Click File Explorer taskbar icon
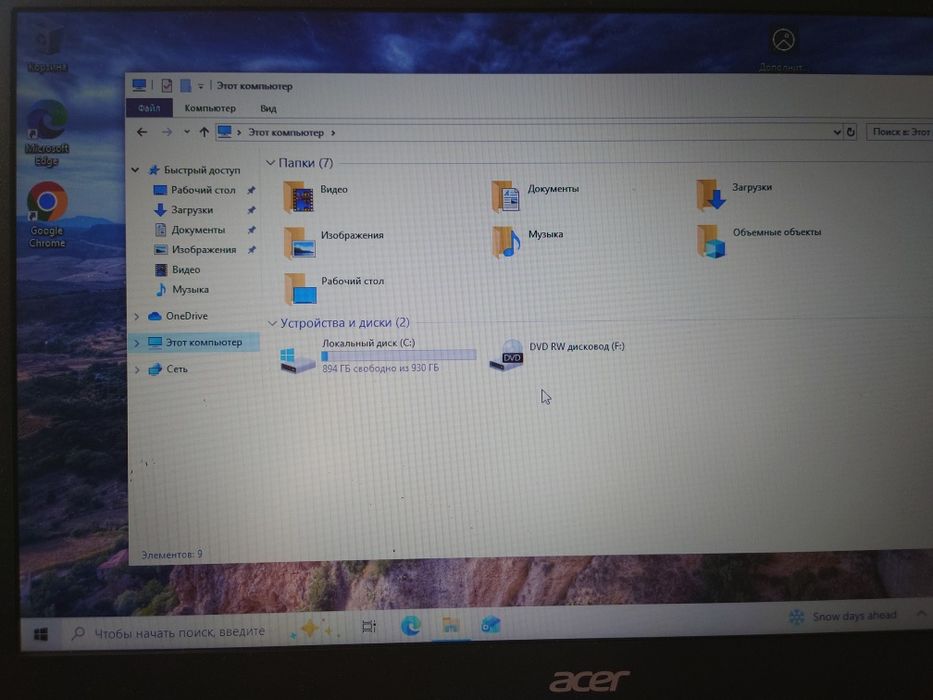The image size is (933, 700). 451,625
